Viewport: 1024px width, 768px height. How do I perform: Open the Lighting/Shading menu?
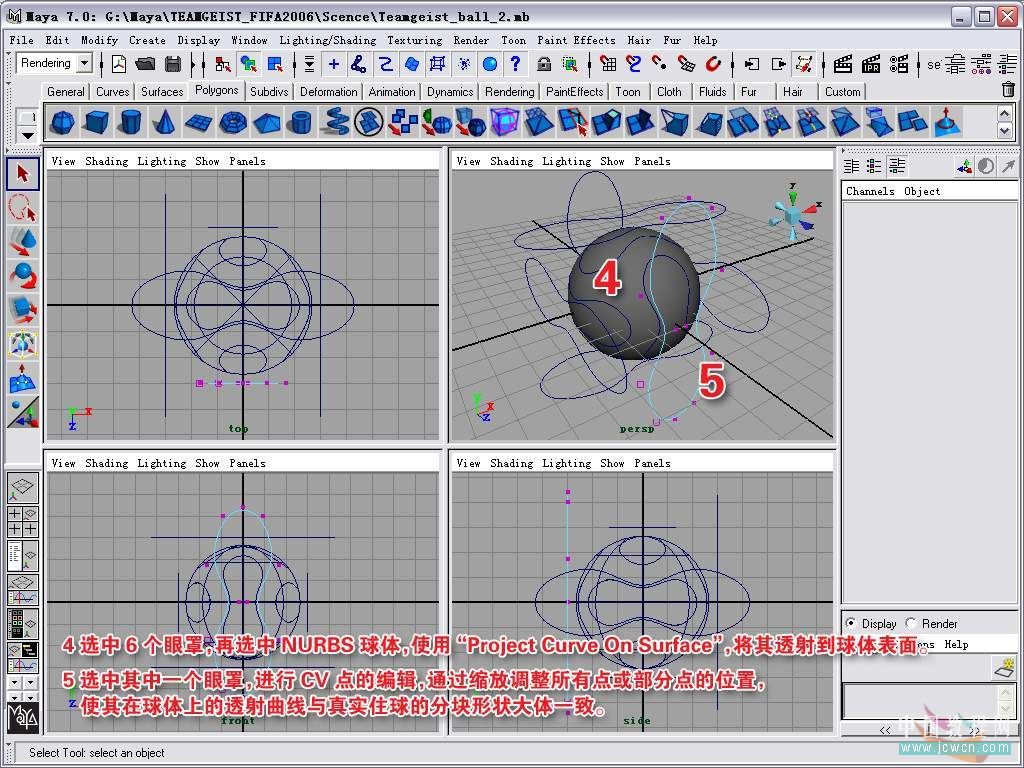pyautogui.click(x=328, y=40)
